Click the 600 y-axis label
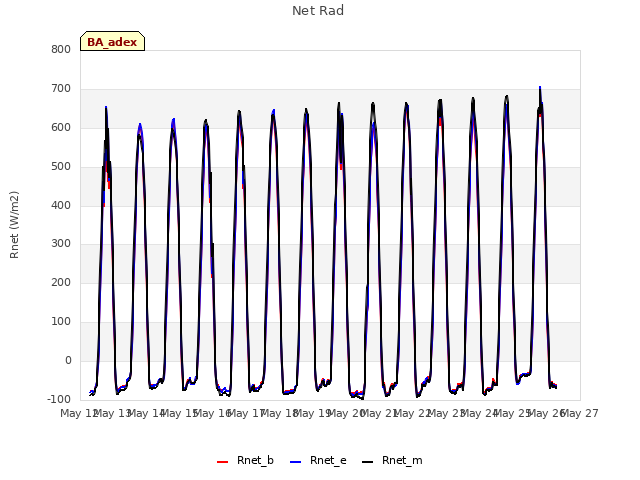The image size is (640, 480). tap(61, 128)
